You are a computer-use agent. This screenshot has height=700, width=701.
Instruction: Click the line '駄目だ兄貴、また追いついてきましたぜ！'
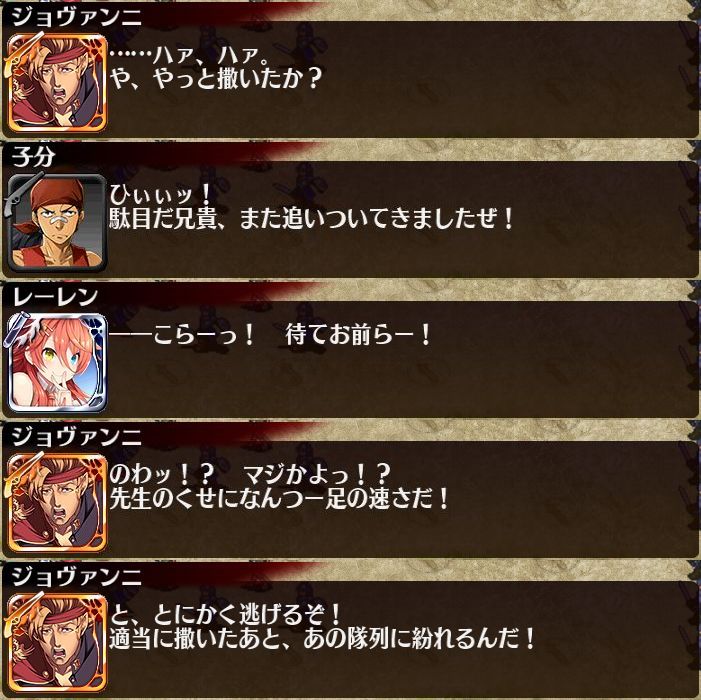pos(312,219)
